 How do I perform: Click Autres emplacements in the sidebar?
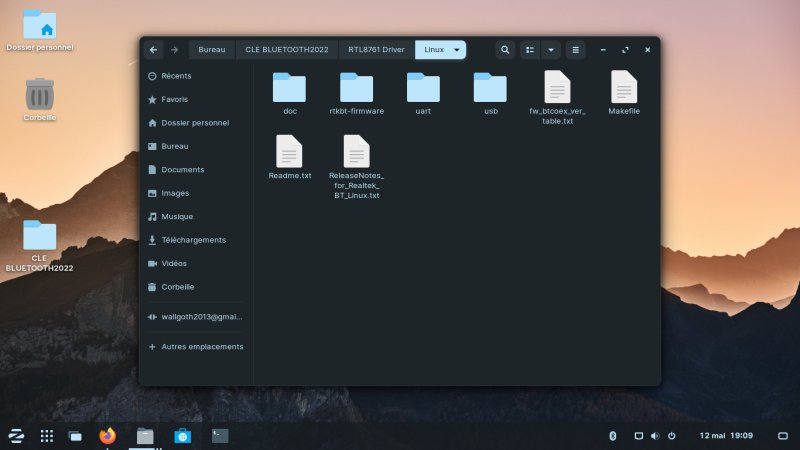(x=202, y=347)
